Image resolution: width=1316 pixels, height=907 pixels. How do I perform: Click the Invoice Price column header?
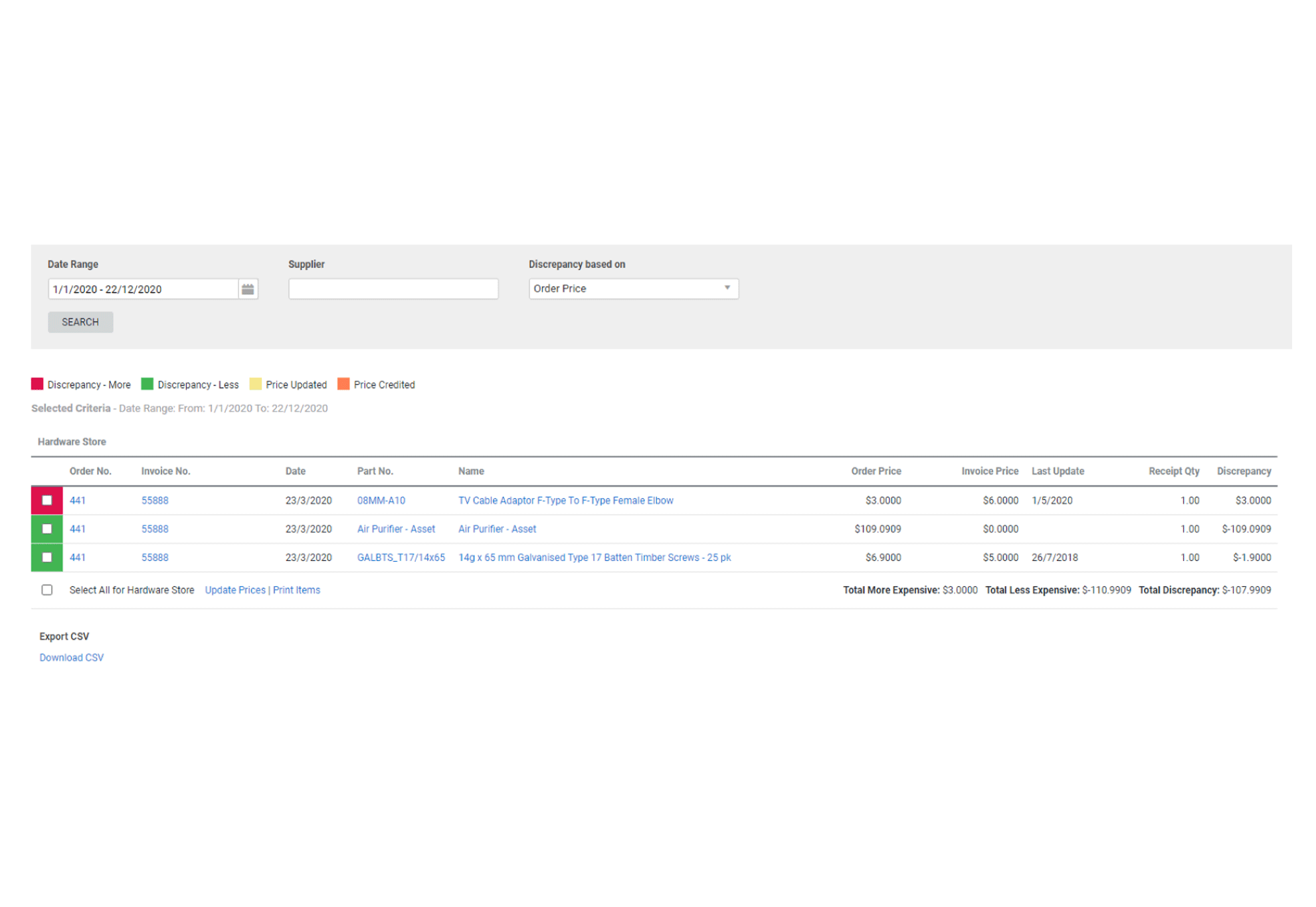[x=990, y=471]
